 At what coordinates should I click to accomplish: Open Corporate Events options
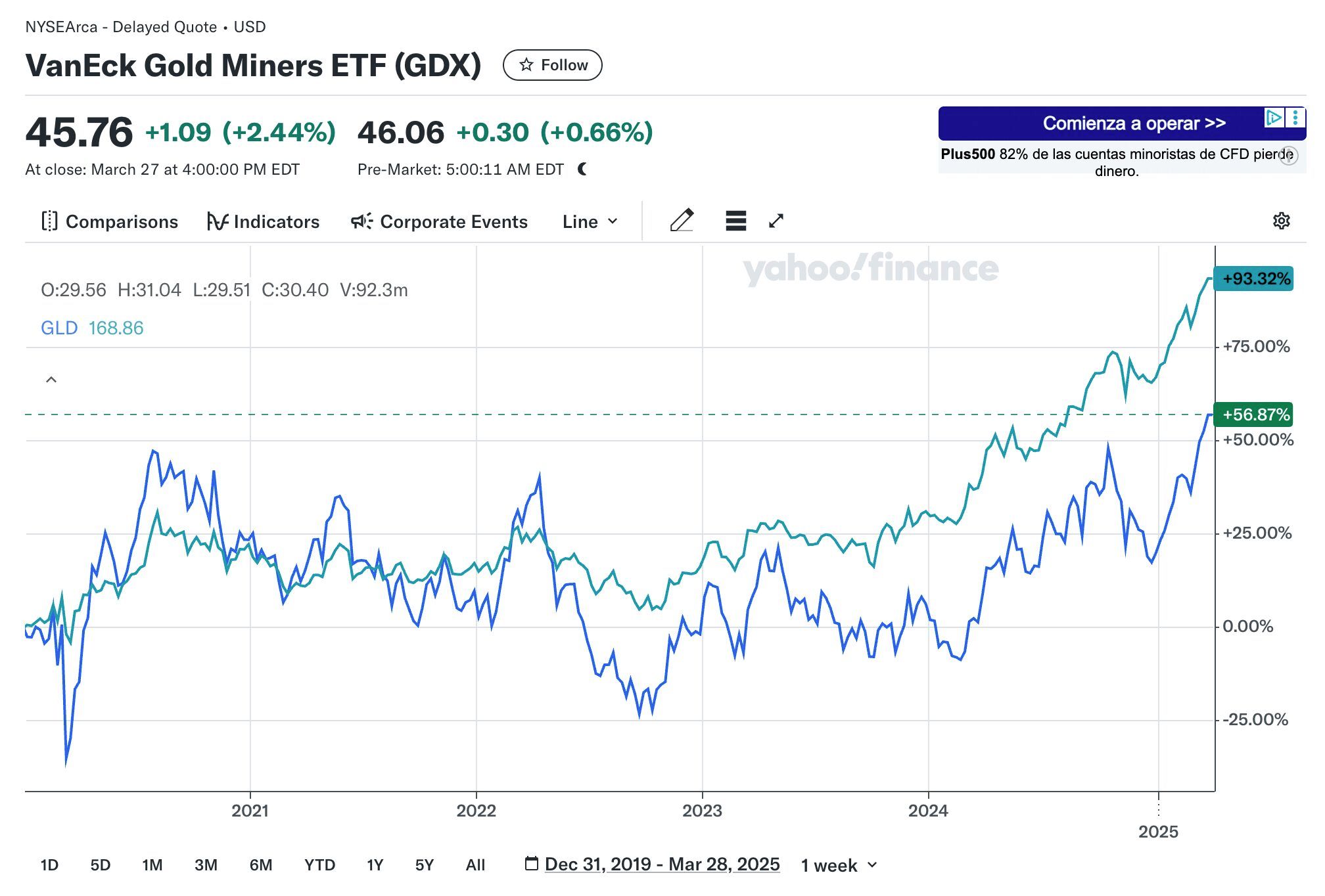point(439,221)
